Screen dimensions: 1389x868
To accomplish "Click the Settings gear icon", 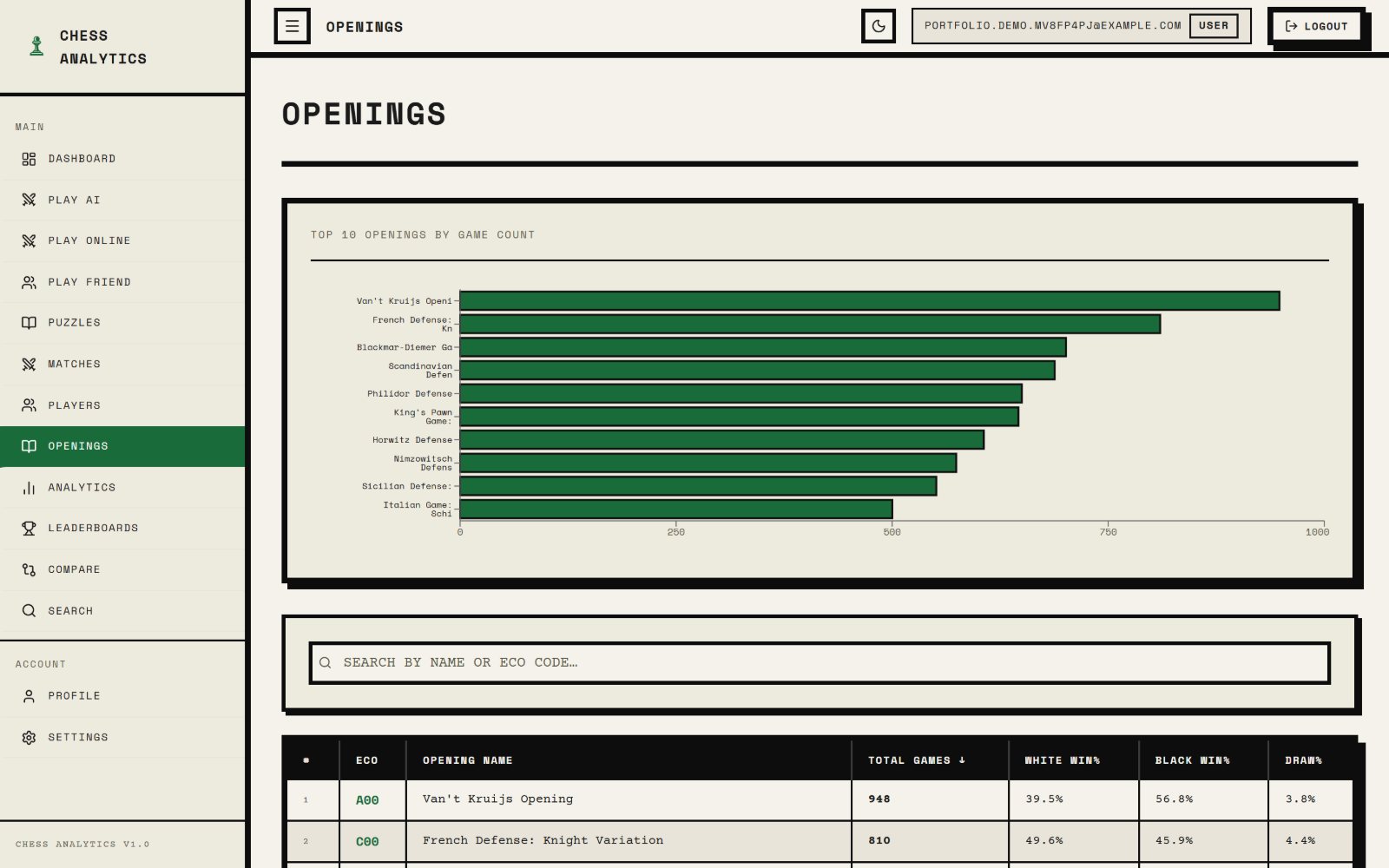I will coord(29,737).
